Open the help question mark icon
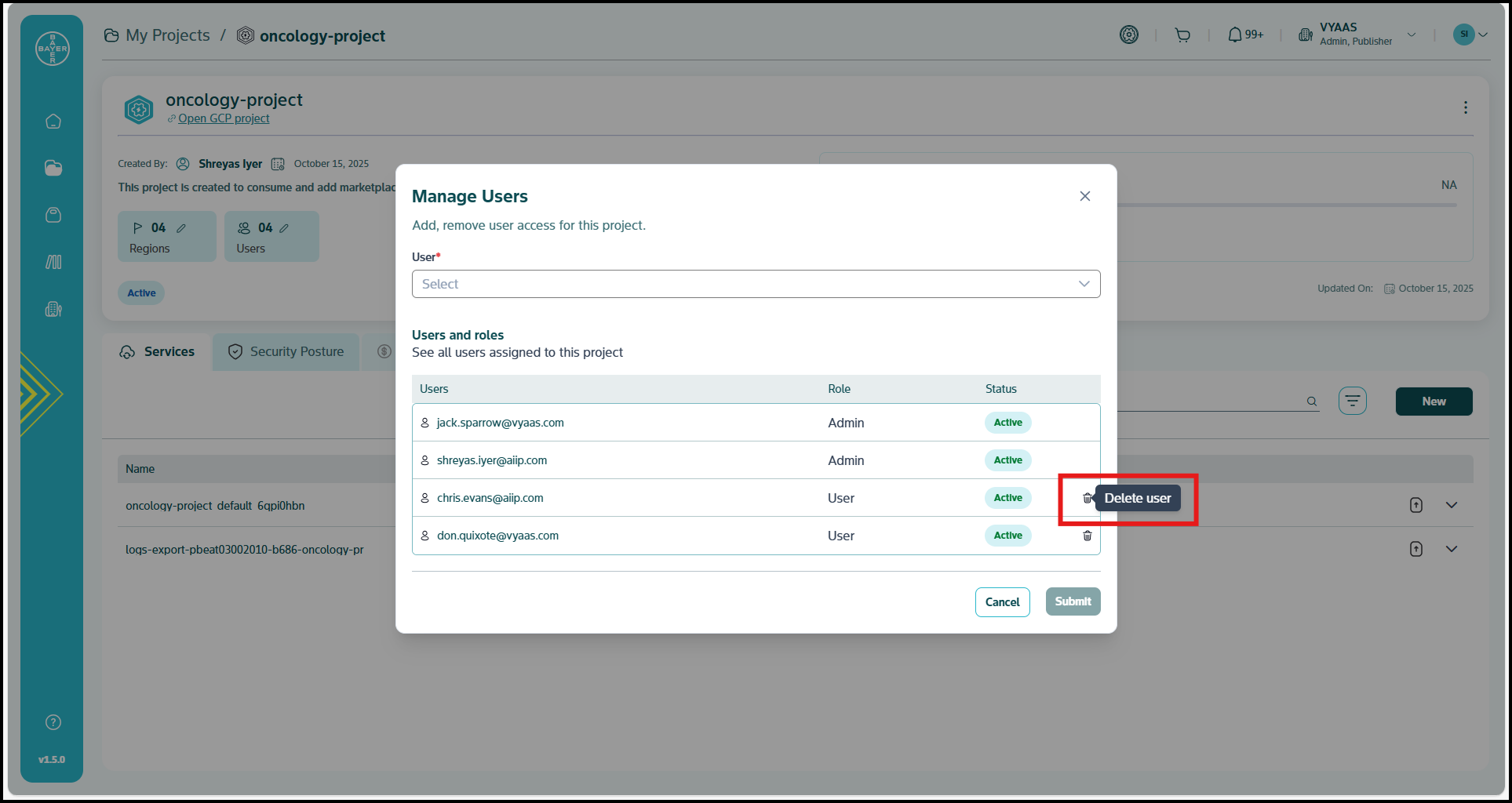This screenshot has width=1512, height=803. (53, 722)
